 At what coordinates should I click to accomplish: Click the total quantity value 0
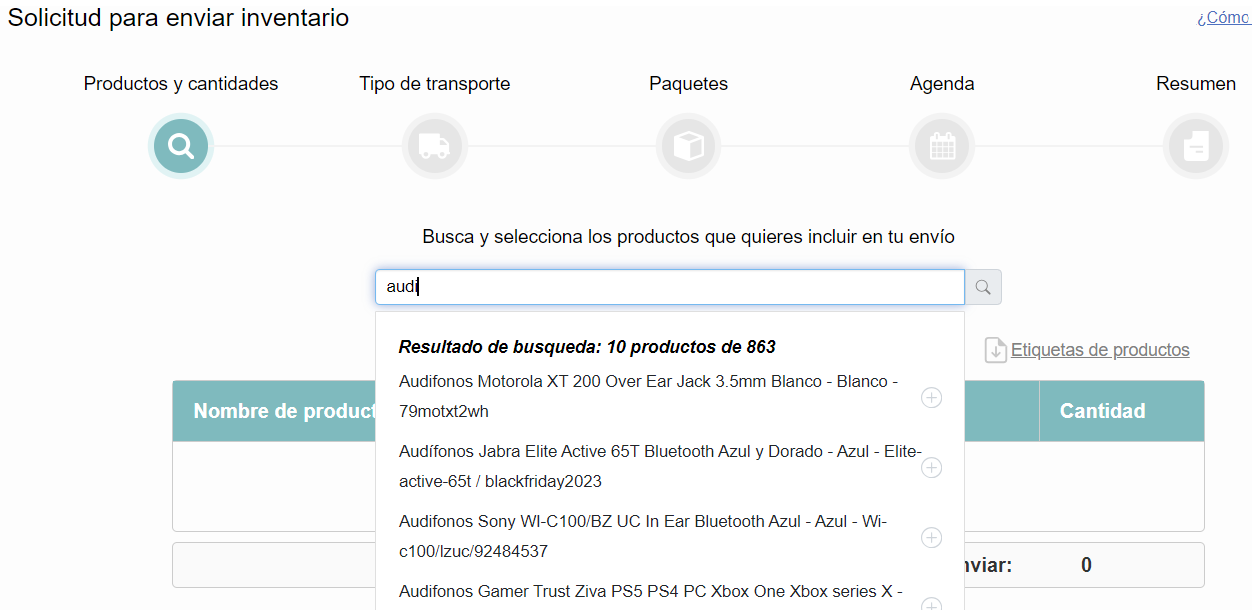click(1086, 565)
